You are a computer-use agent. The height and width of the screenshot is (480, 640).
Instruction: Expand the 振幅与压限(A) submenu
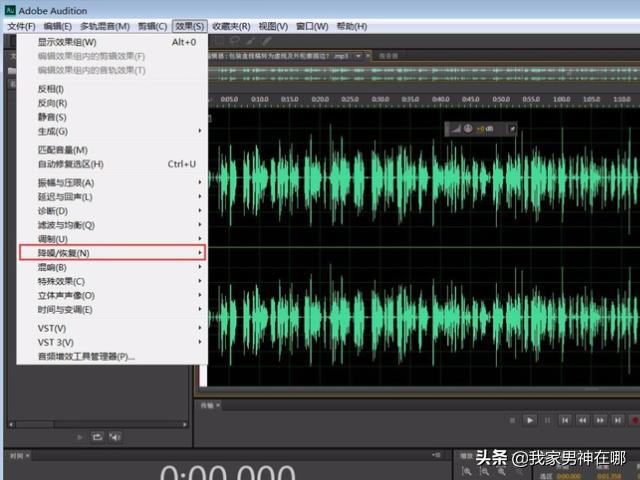(x=112, y=183)
